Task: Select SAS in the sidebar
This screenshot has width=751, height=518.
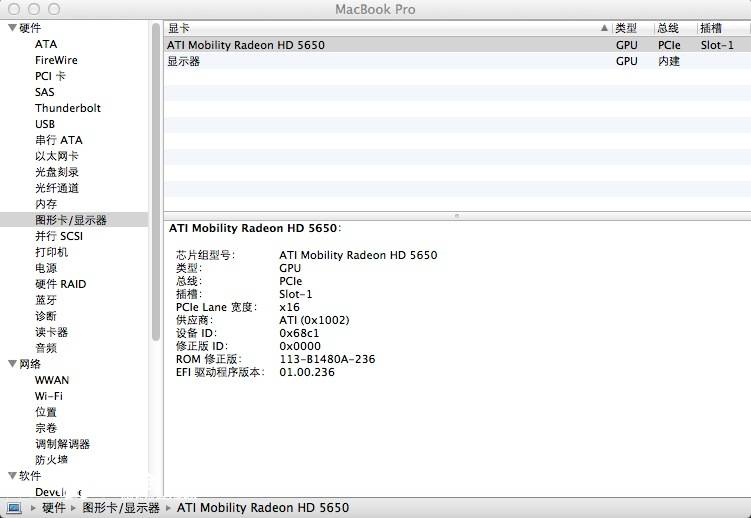Action: click(45, 92)
